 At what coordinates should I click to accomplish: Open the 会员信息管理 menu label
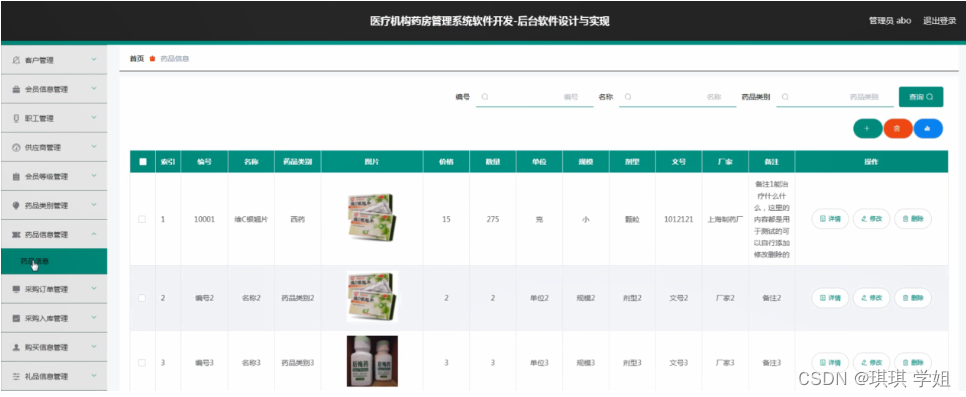click(x=46, y=89)
